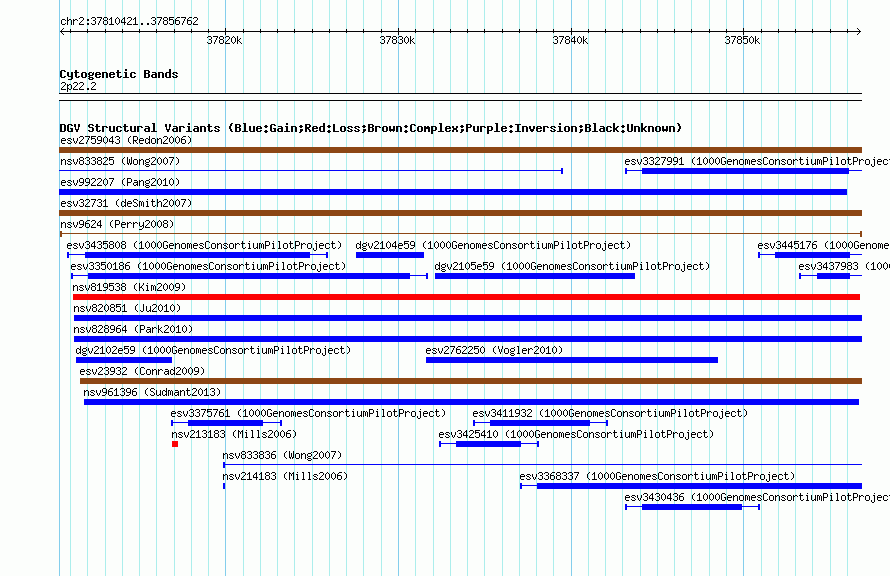Select the blue dgv2104e59 gain bar
Viewport: 890px width, 576px height.
[390, 255]
